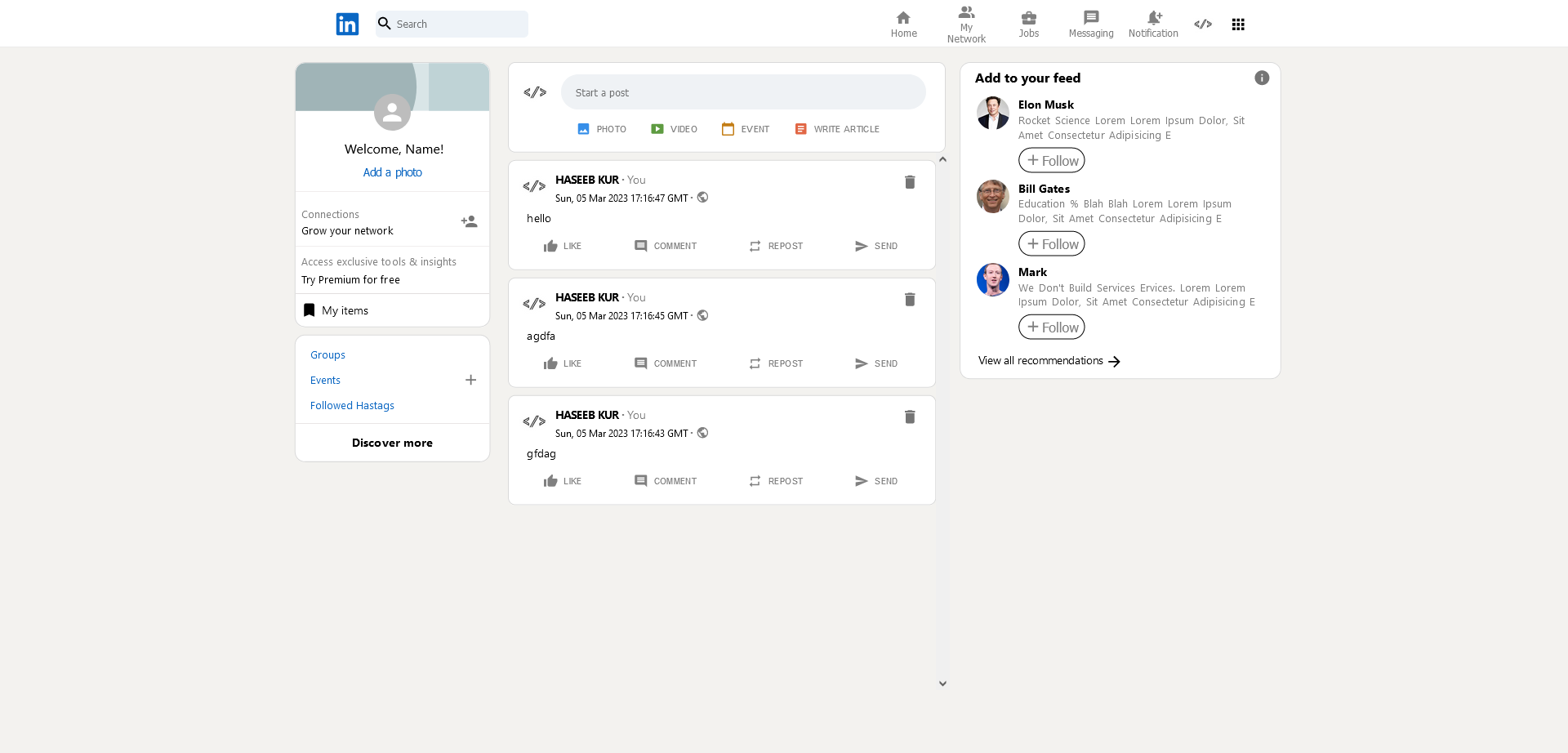
Task: Add a video using the Video icon
Action: [657, 128]
